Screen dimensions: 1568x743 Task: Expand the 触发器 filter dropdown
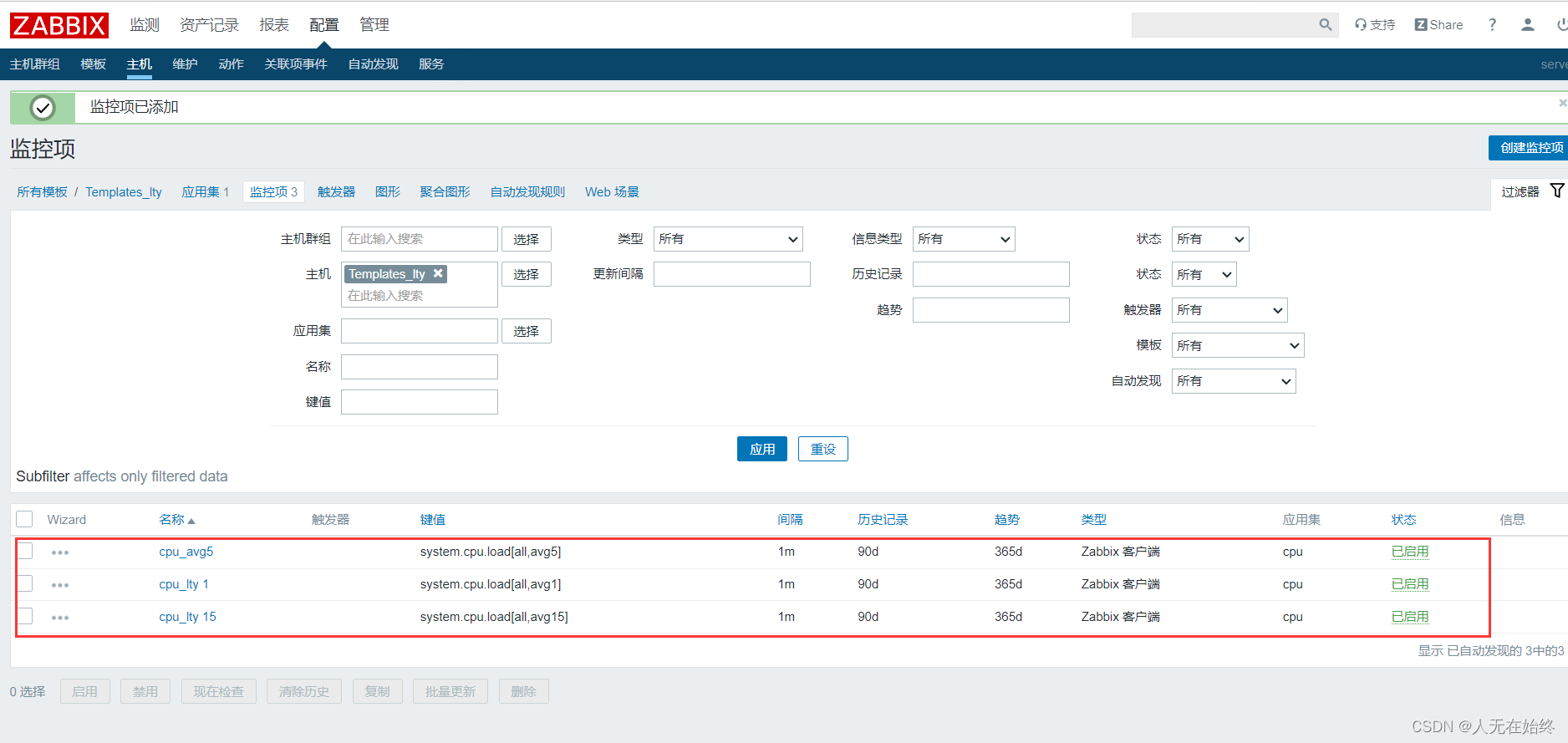1229,310
